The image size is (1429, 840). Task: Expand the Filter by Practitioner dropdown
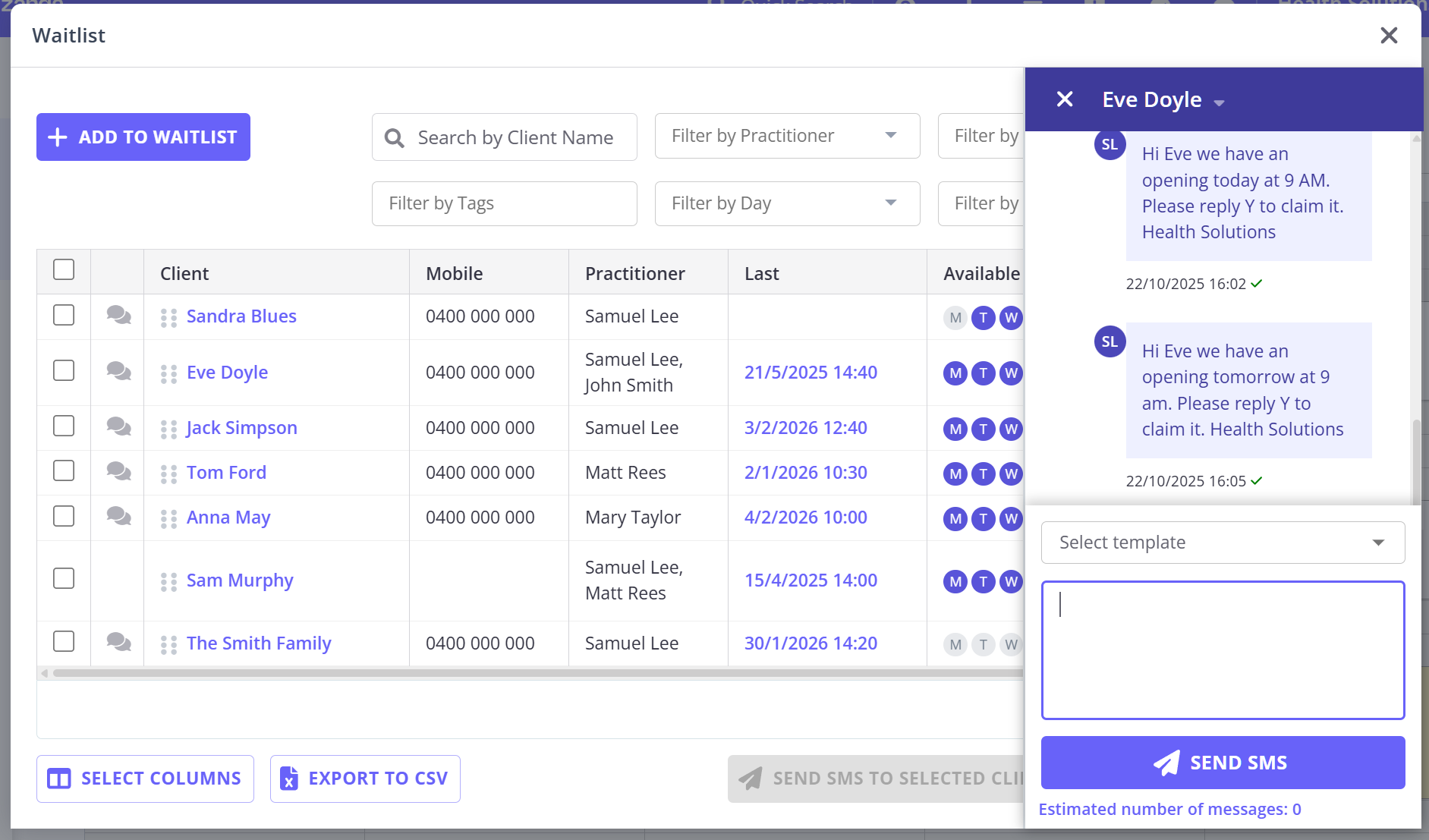[787, 136]
